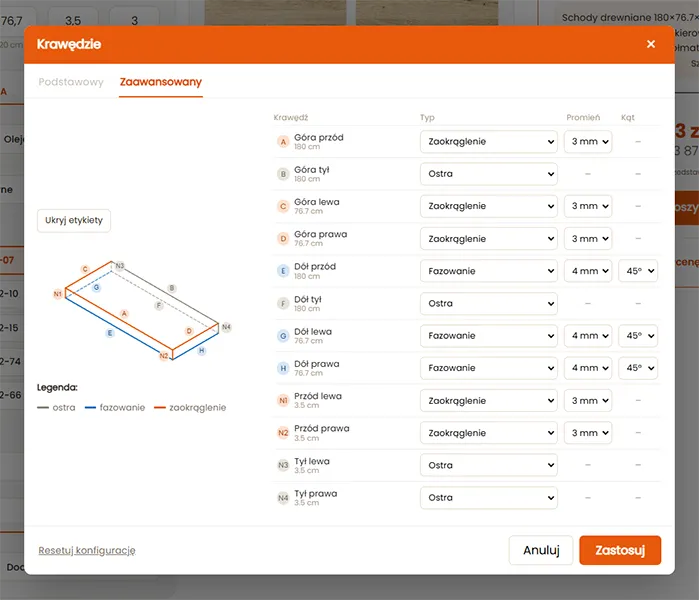
Task: Click the C badge for Góra lewa row
Action: coord(283,206)
